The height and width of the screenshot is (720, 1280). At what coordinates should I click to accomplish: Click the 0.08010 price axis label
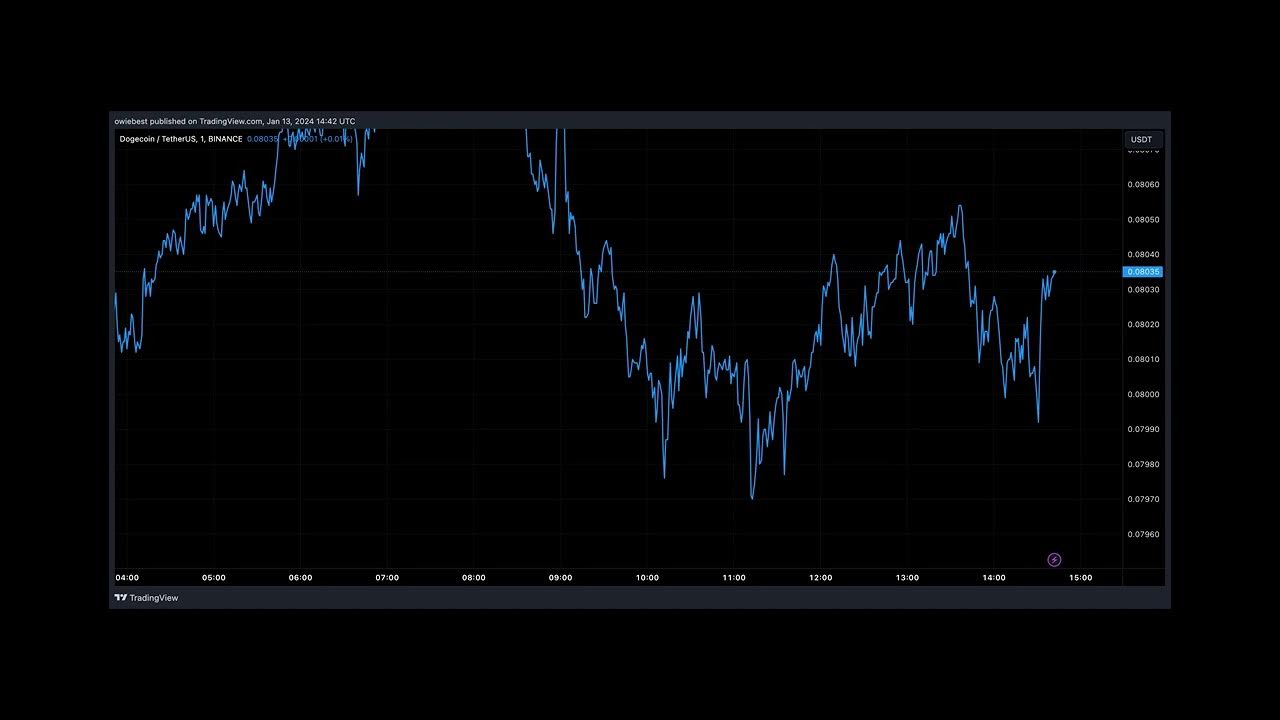click(1144, 359)
